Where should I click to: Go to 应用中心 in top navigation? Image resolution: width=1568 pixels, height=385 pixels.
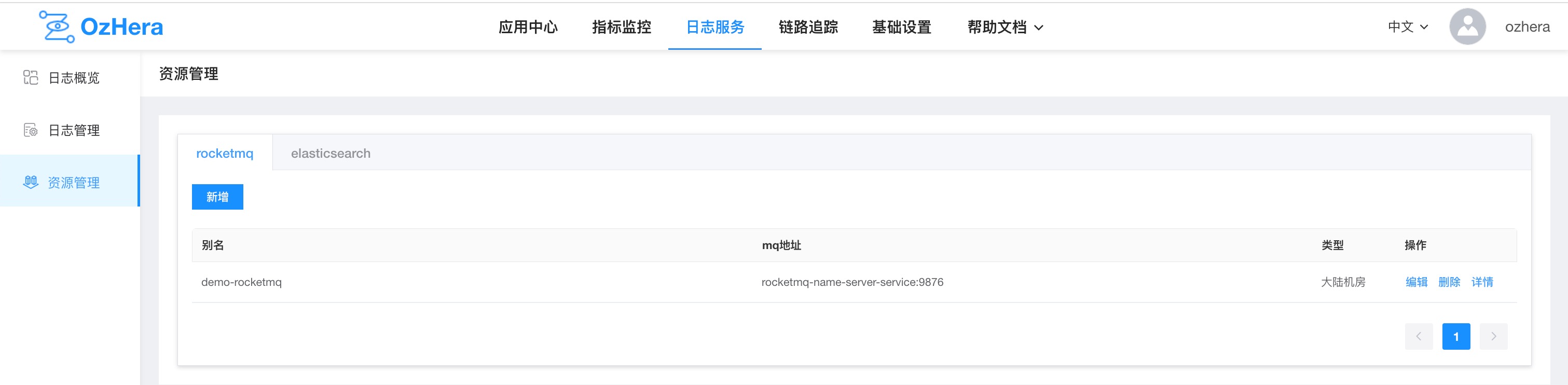[x=528, y=27]
